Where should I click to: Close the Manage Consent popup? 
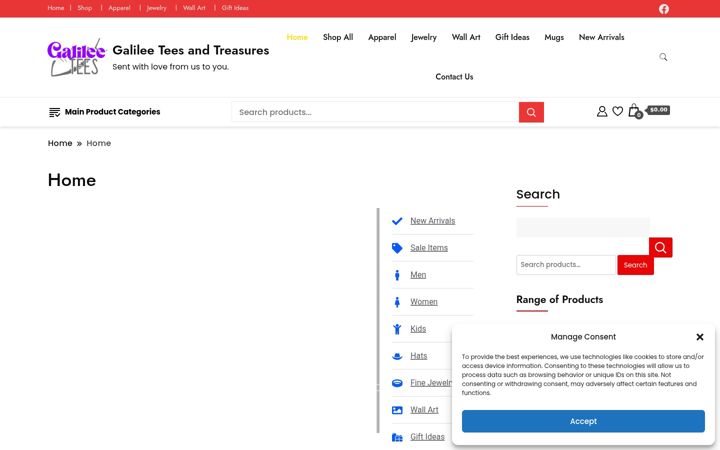[x=699, y=337]
